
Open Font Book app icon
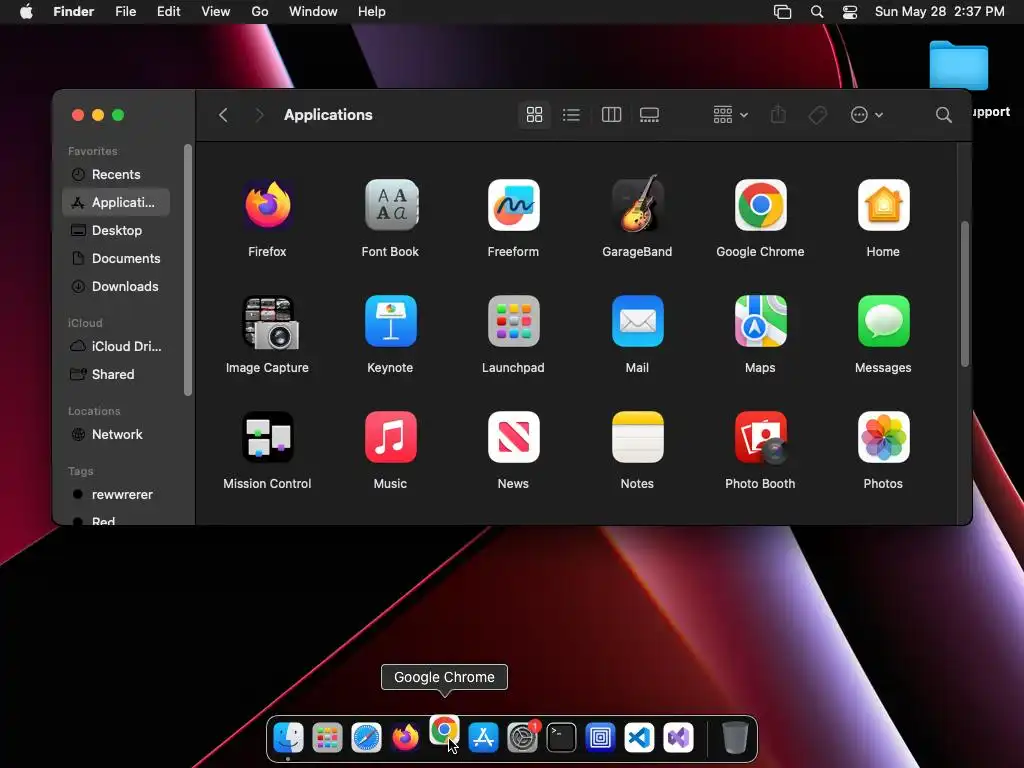391,205
